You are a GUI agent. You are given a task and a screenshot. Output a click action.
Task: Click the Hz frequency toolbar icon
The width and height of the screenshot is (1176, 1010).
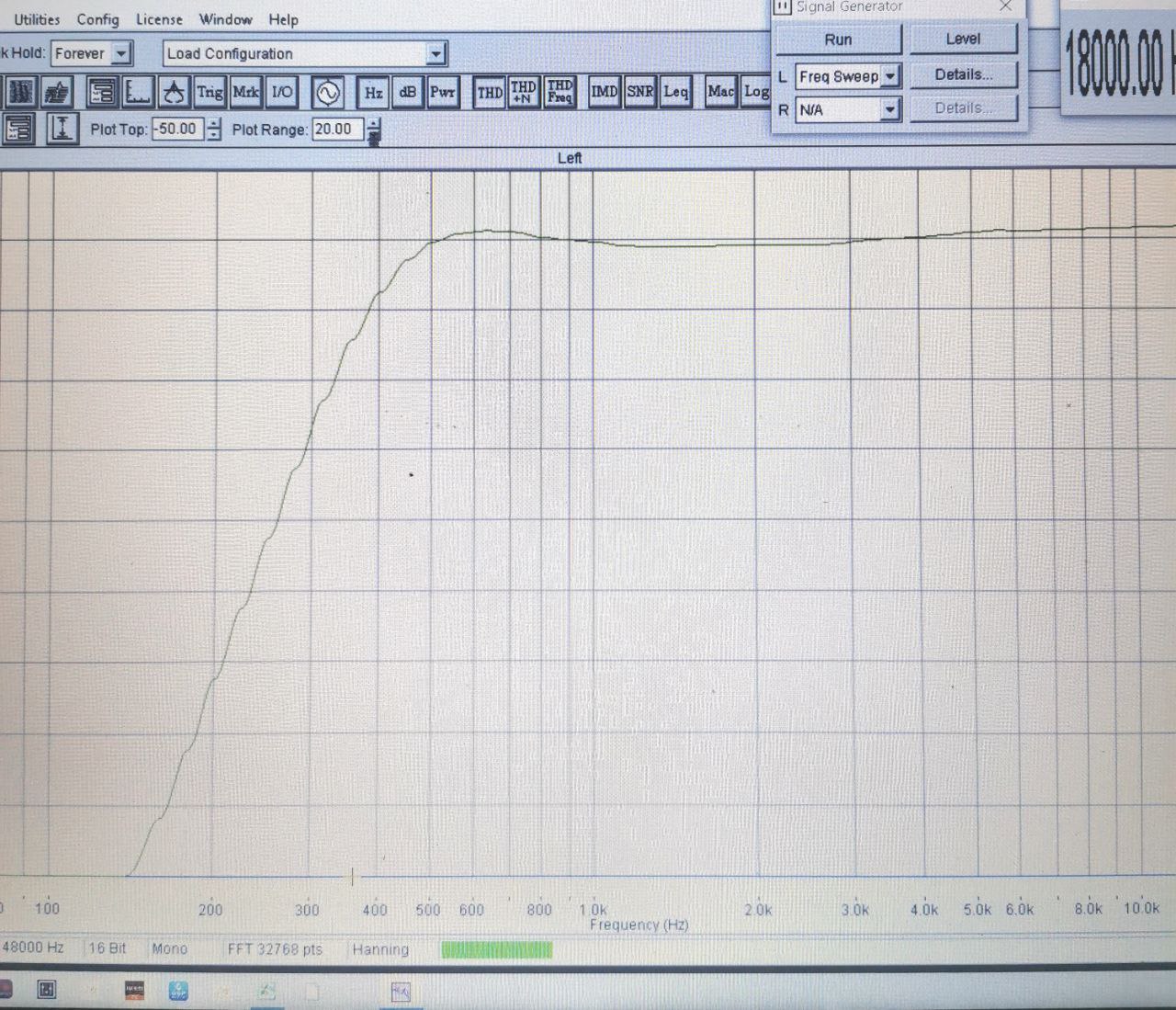coord(373,92)
